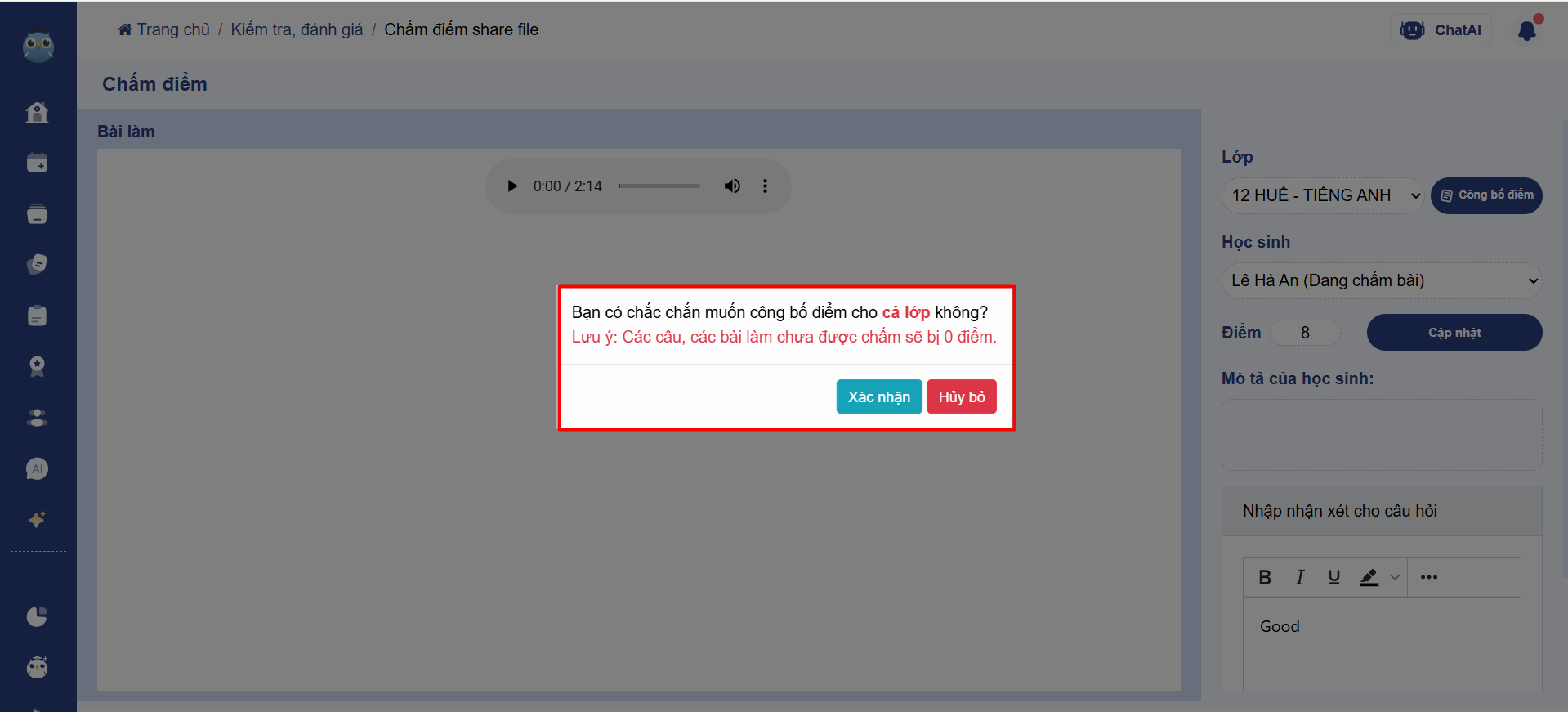Mute the audio player volume
Viewport: 1568px width, 712px height.
click(x=732, y=186)
